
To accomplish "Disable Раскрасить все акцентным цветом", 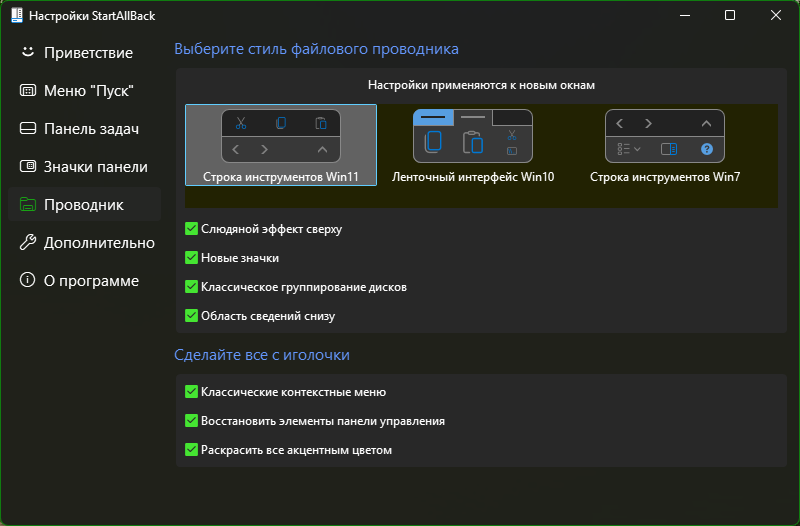I will [x=191, y=450].
